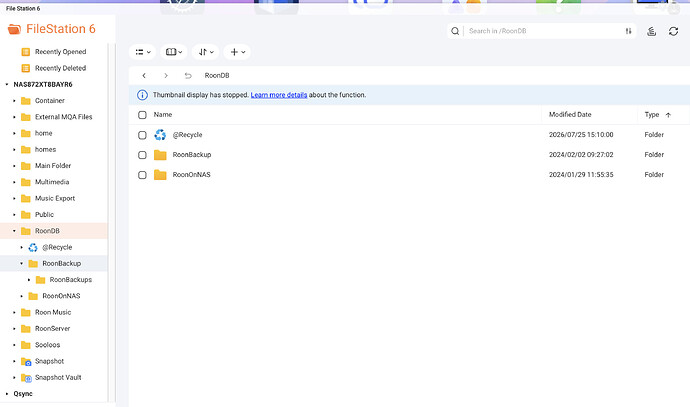The height and width of the screenshot is (407, 690).
Task: Click the @Recycle icon in sidebar tree
Action: click(x=33, y=247)
